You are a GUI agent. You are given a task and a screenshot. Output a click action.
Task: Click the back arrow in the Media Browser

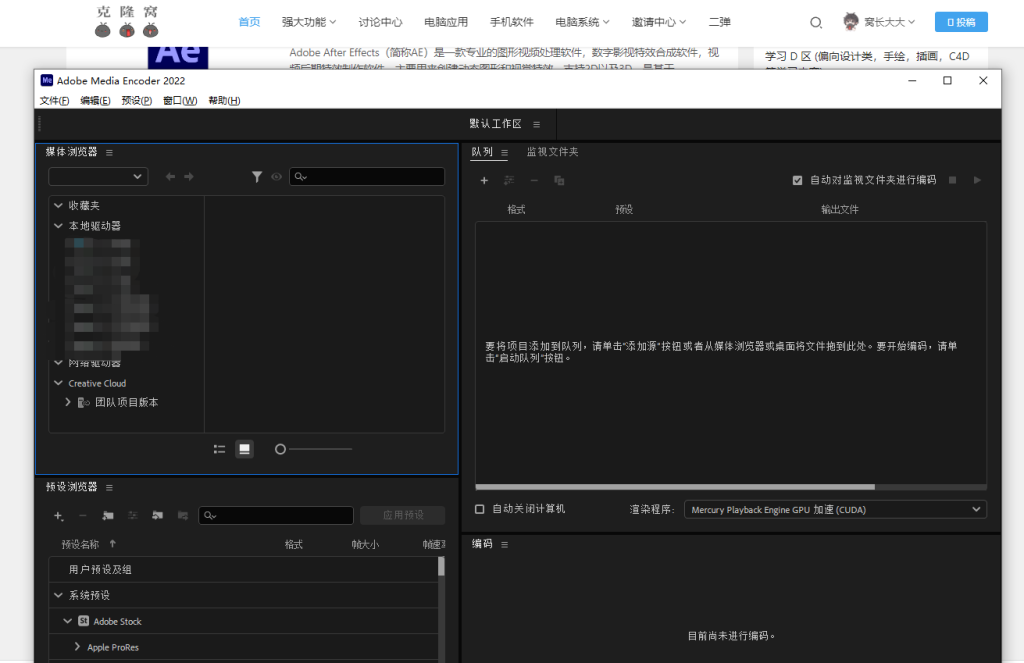(170, 176)
